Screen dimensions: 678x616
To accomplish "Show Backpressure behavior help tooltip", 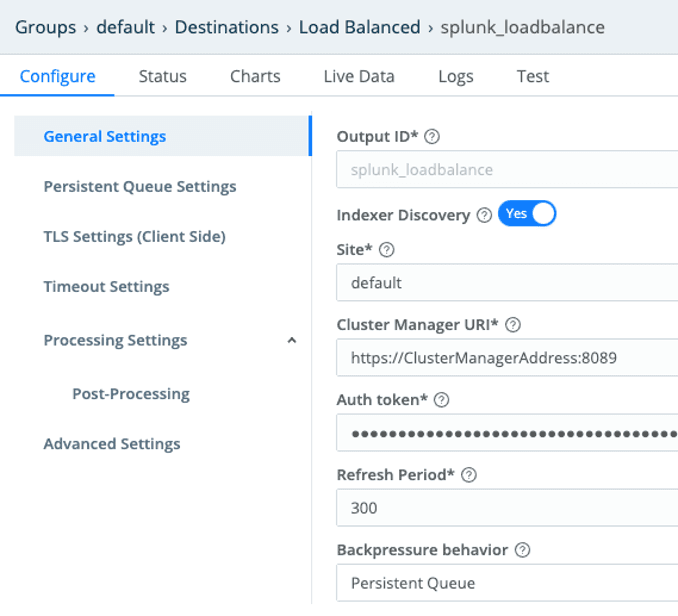I will (522, 550).
